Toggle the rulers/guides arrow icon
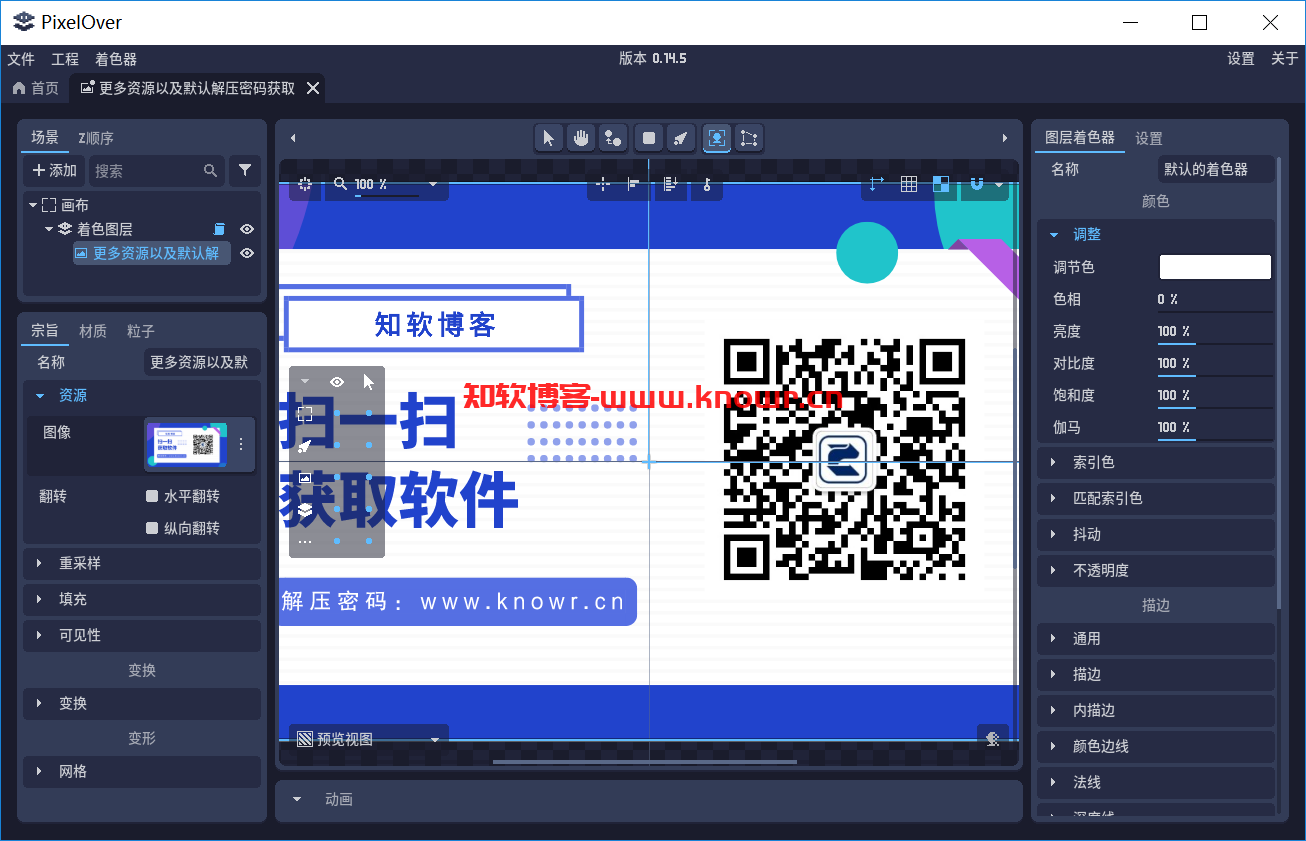This screenshot has height=841, width=1306. point(877,184)
